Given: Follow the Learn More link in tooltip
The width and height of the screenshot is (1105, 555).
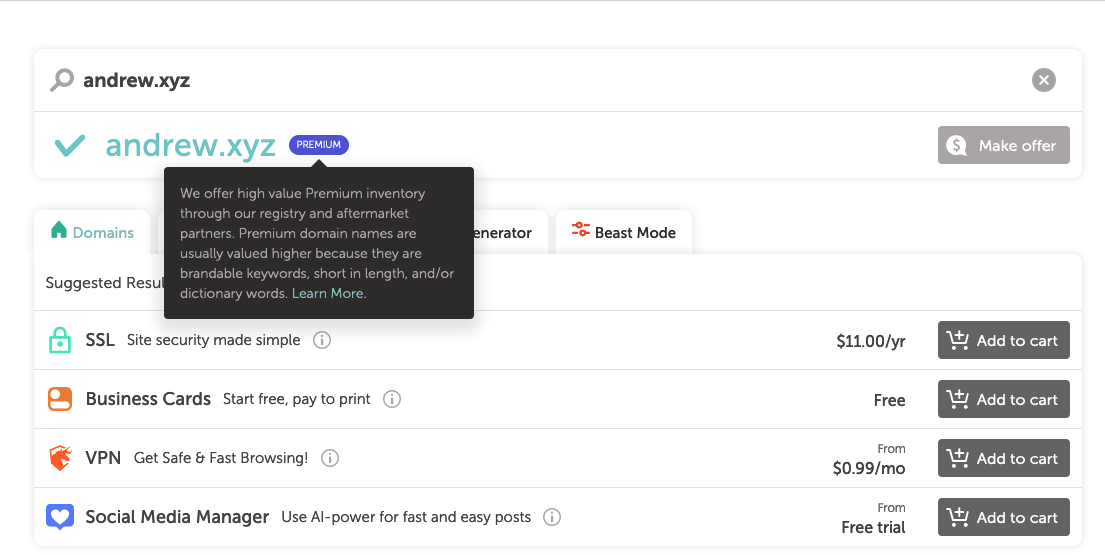Looking at the screenshot, I should click(x=328, y=294).
